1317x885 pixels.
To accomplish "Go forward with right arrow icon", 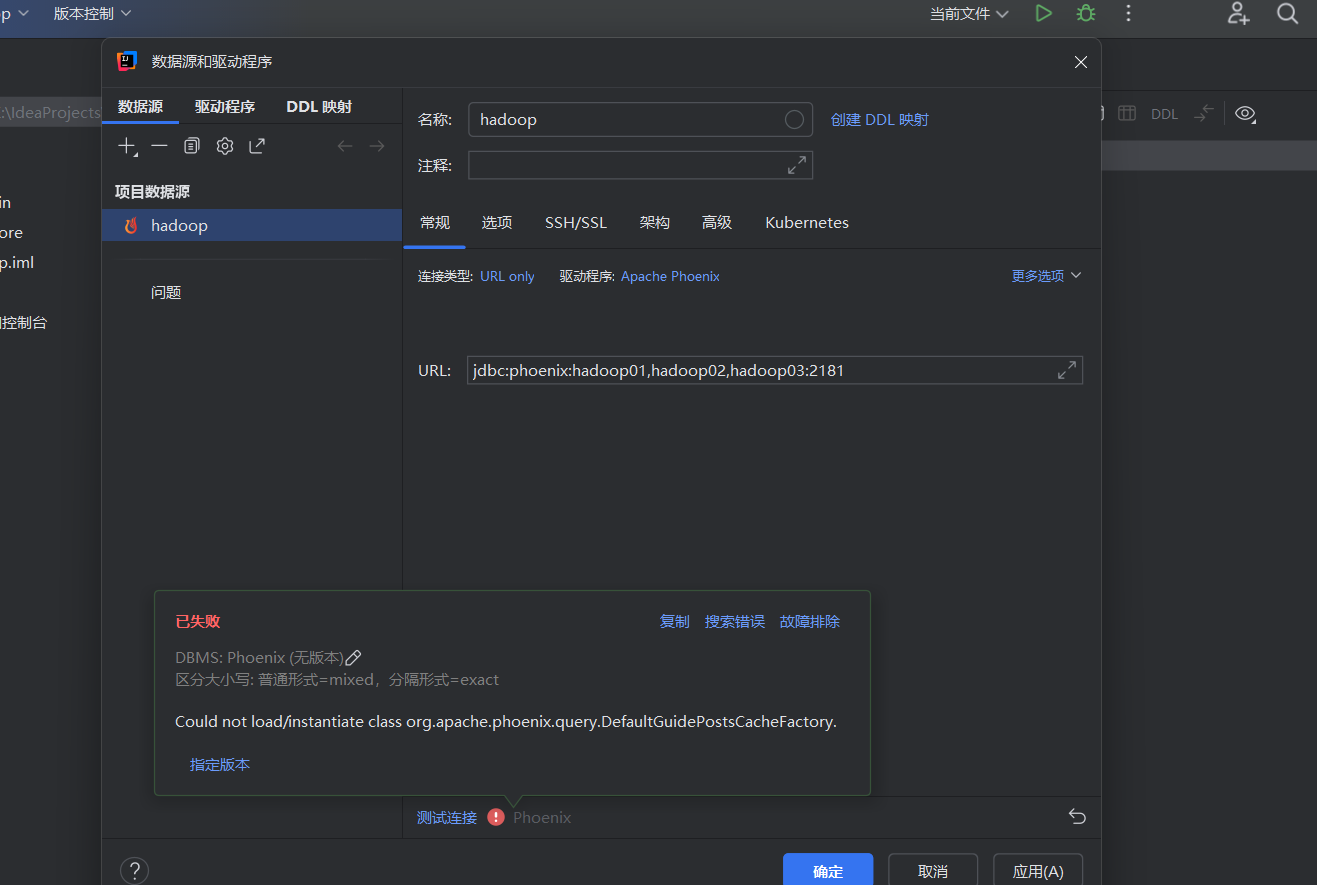I will coord(377,146).
